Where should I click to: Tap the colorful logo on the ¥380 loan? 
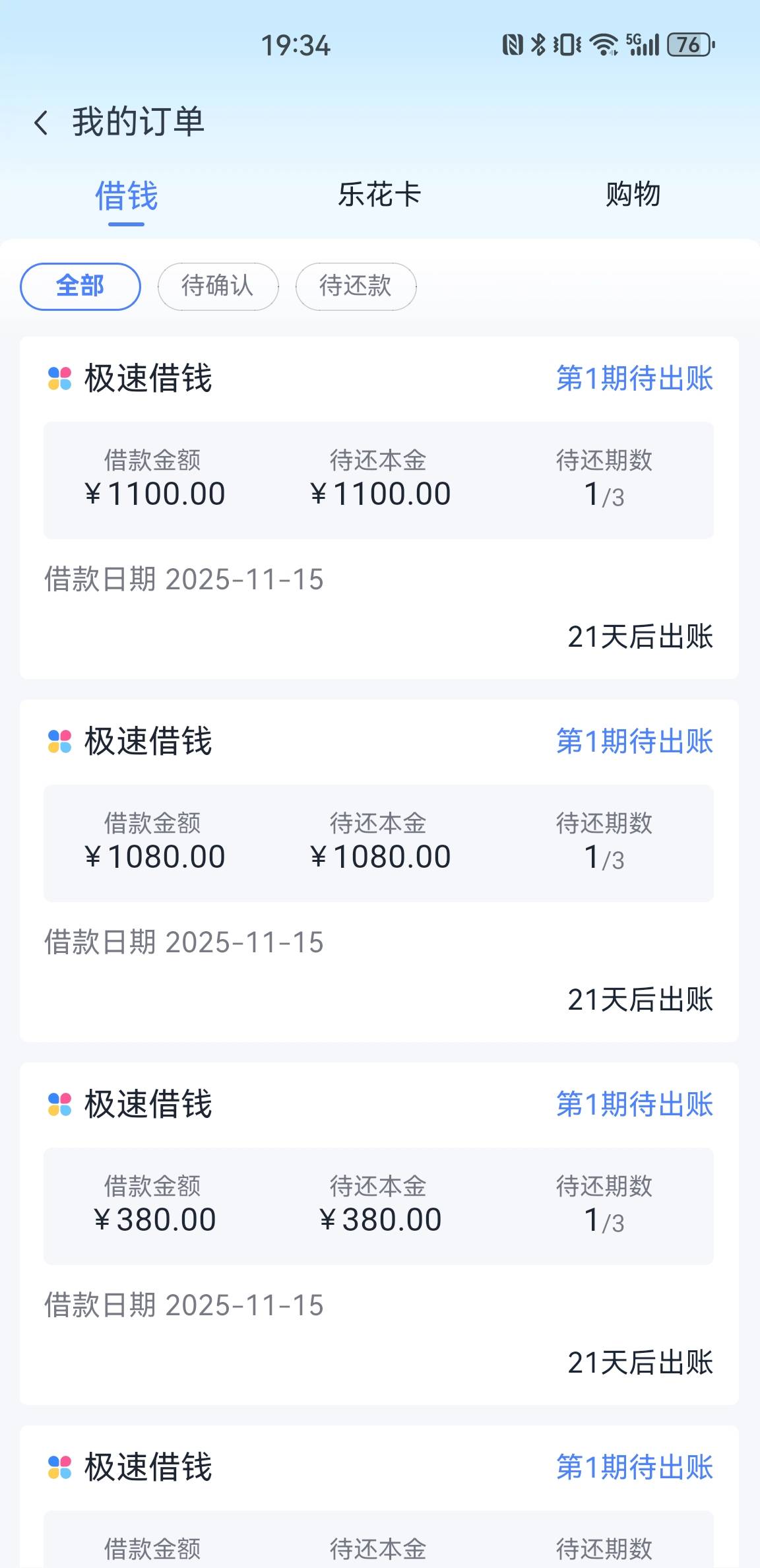coord(59,1105)
